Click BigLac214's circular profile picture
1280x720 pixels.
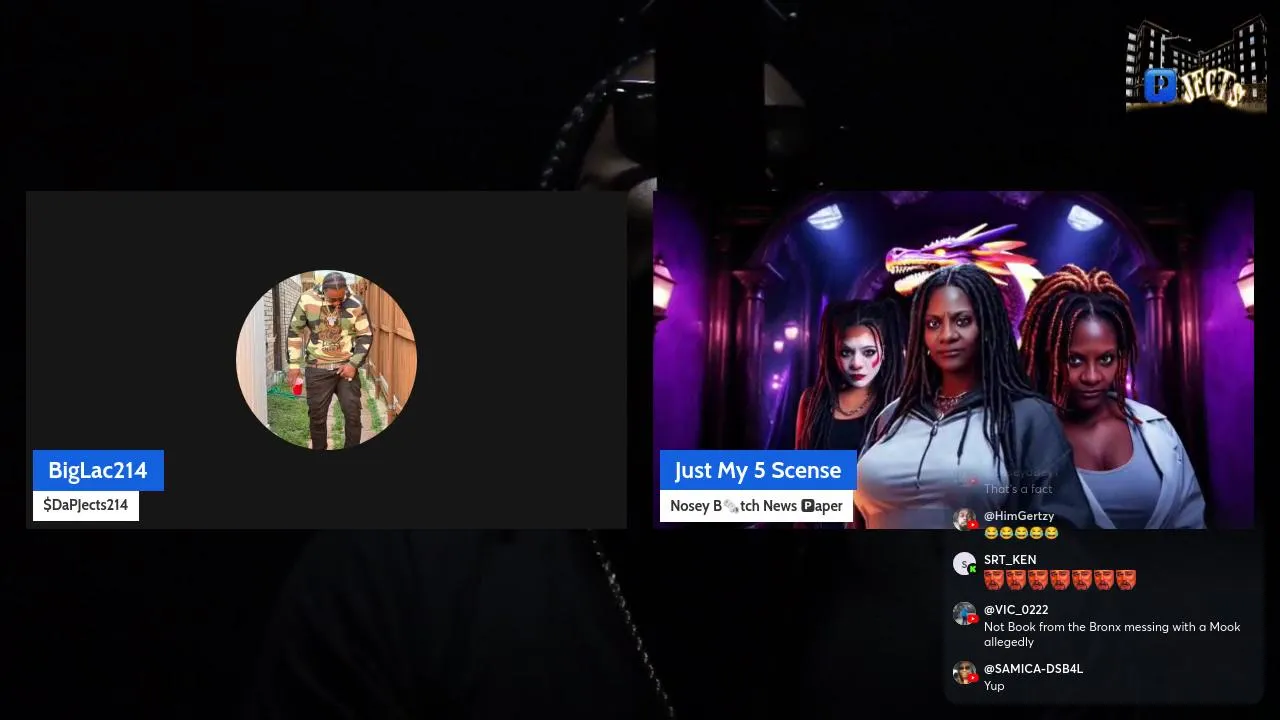(x=326, y=360)
